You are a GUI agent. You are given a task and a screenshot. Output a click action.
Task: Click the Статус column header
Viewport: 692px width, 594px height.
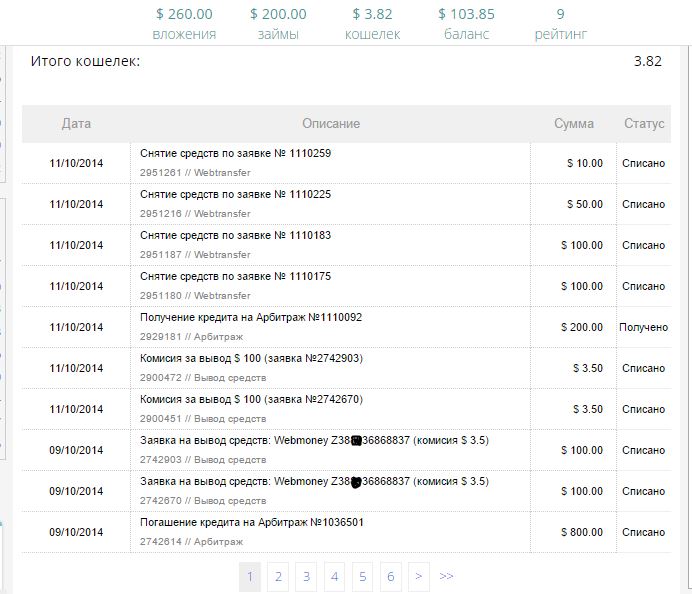644,124
